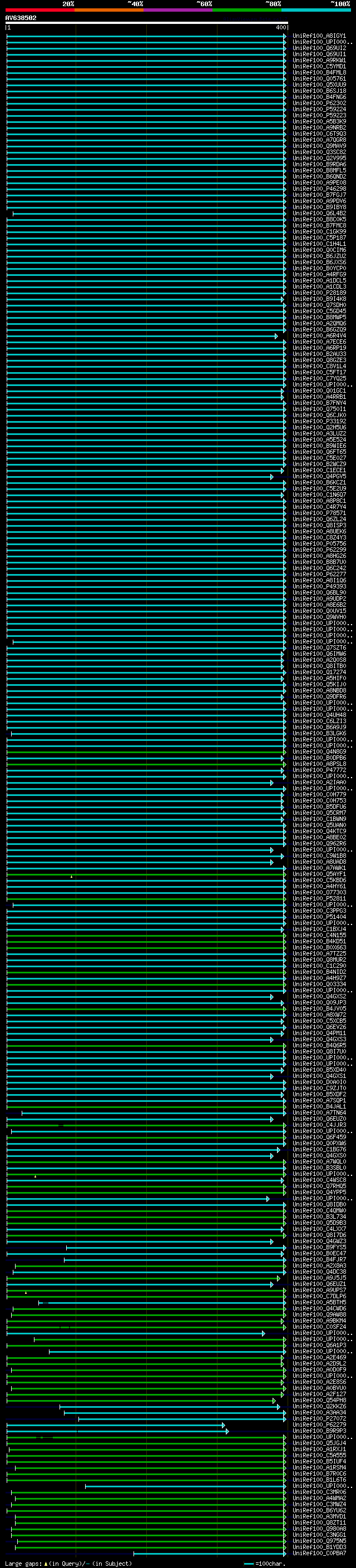
Task: Click yellow triangle in Large gaps legend
Action: coord(46,1564)
